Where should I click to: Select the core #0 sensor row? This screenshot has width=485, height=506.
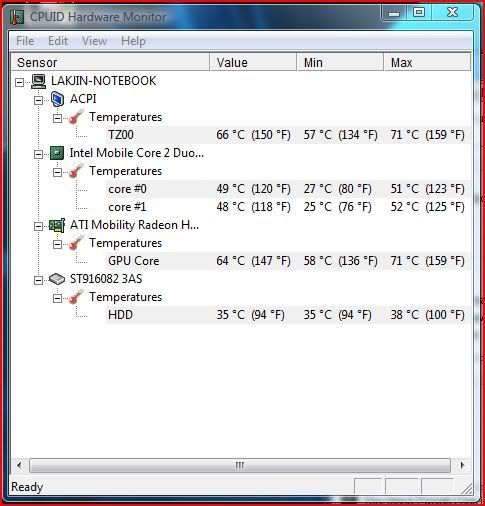tap(288, 189)
